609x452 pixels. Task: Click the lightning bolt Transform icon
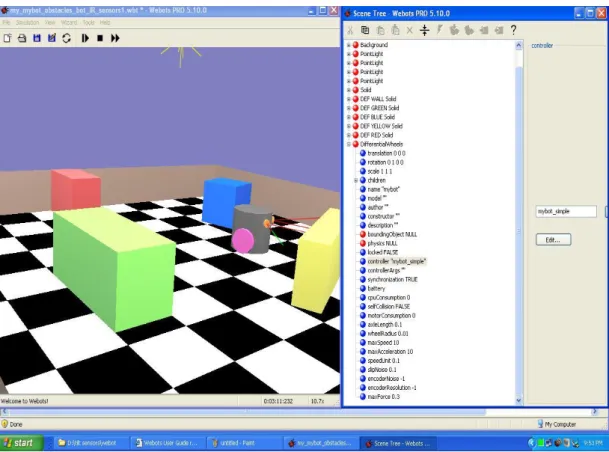tap(439, 30)
